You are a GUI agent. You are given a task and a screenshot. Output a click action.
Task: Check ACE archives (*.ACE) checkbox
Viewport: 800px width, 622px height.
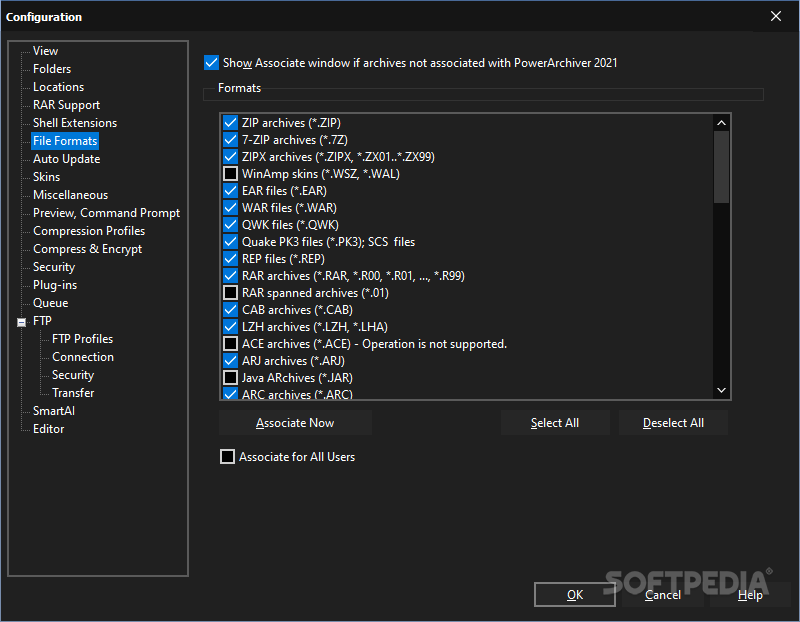point(231,344)
